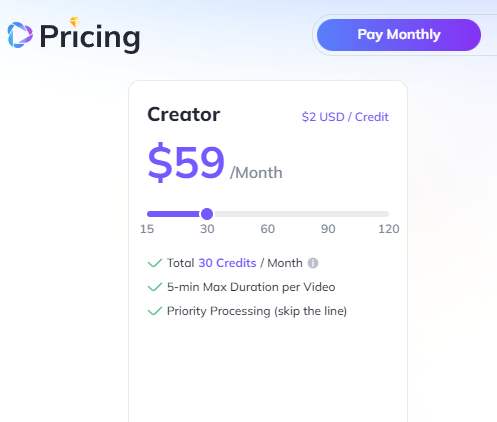Set the credits slider to 120
Viewport: 497px width, 422px height.
[x=388, y=214]
